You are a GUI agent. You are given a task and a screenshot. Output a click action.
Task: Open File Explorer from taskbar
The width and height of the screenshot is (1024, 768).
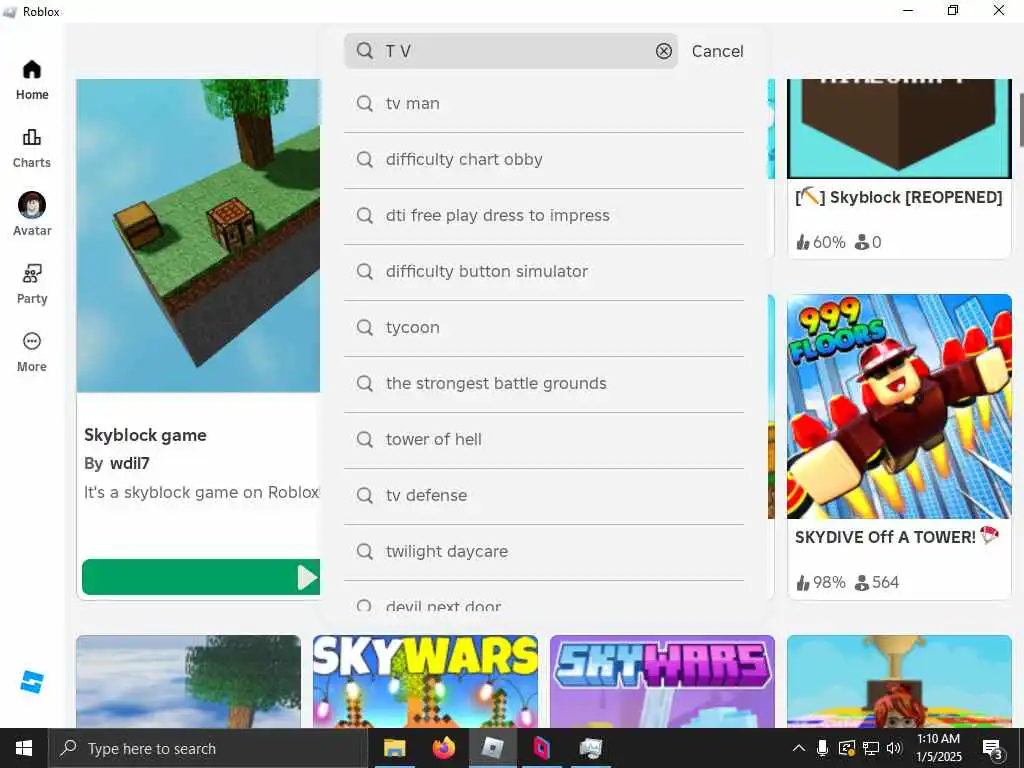coord(394,748)
